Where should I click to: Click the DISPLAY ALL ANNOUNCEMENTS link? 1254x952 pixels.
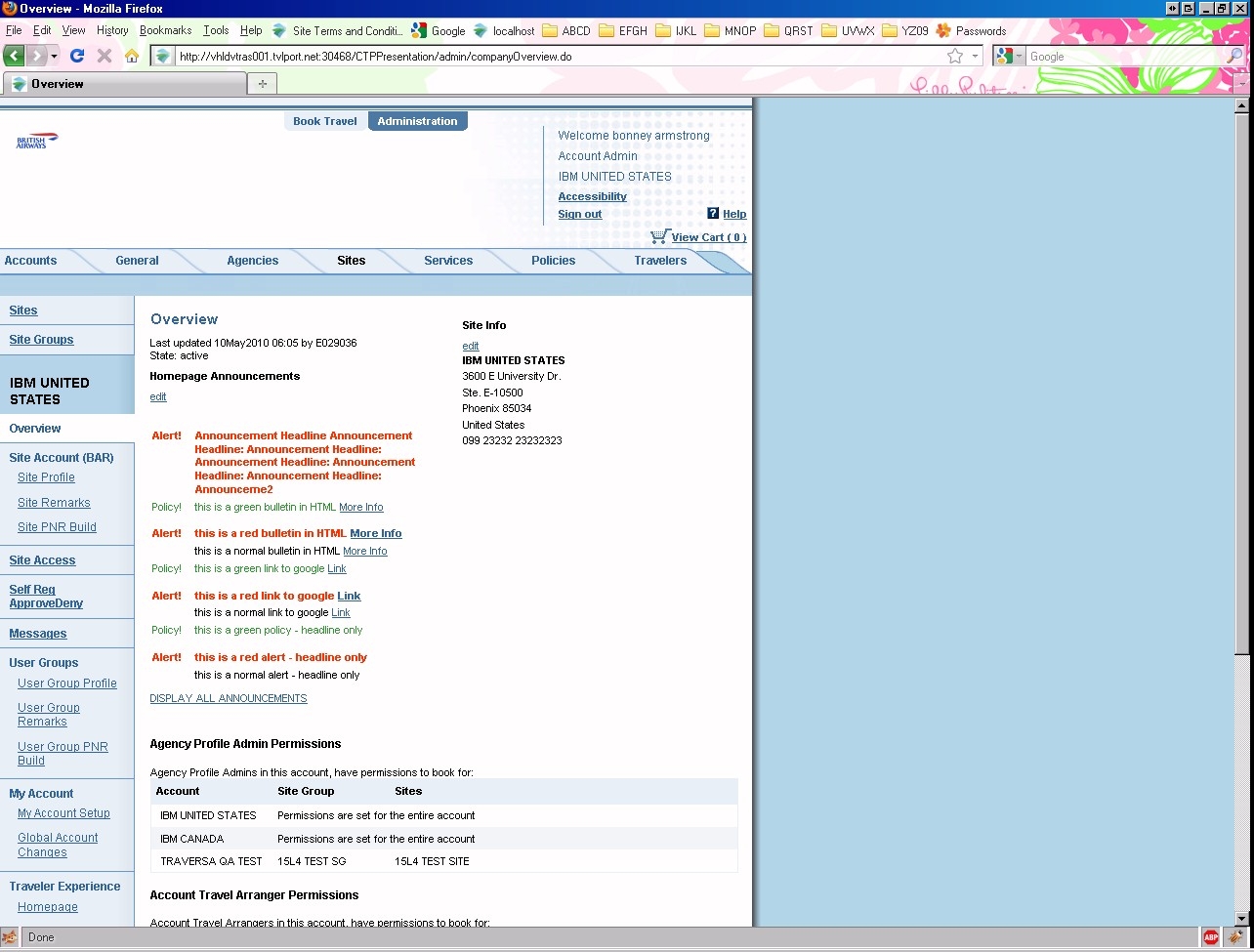(x=229, y=698)
